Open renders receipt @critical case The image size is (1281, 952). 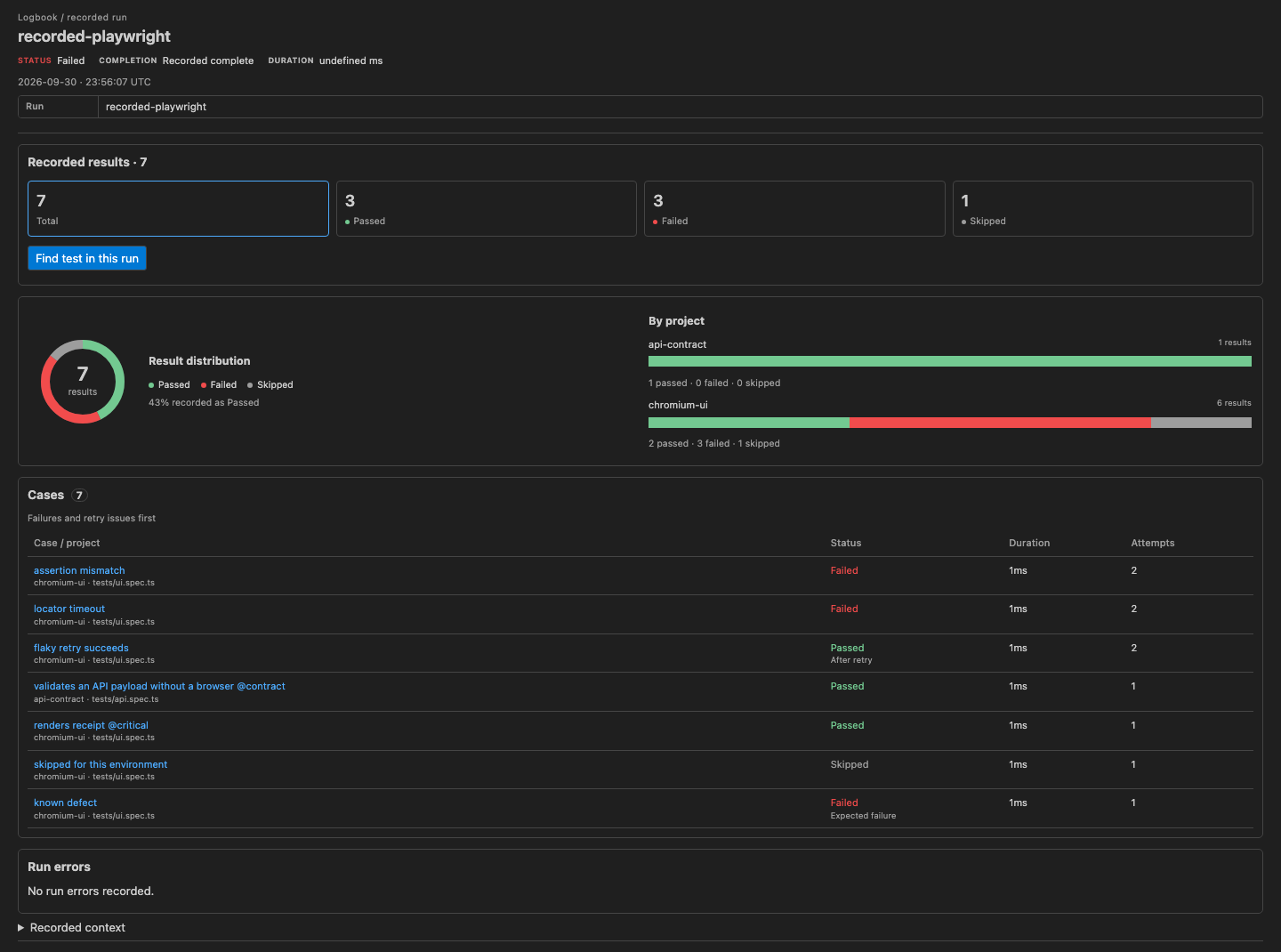[91, 725]
